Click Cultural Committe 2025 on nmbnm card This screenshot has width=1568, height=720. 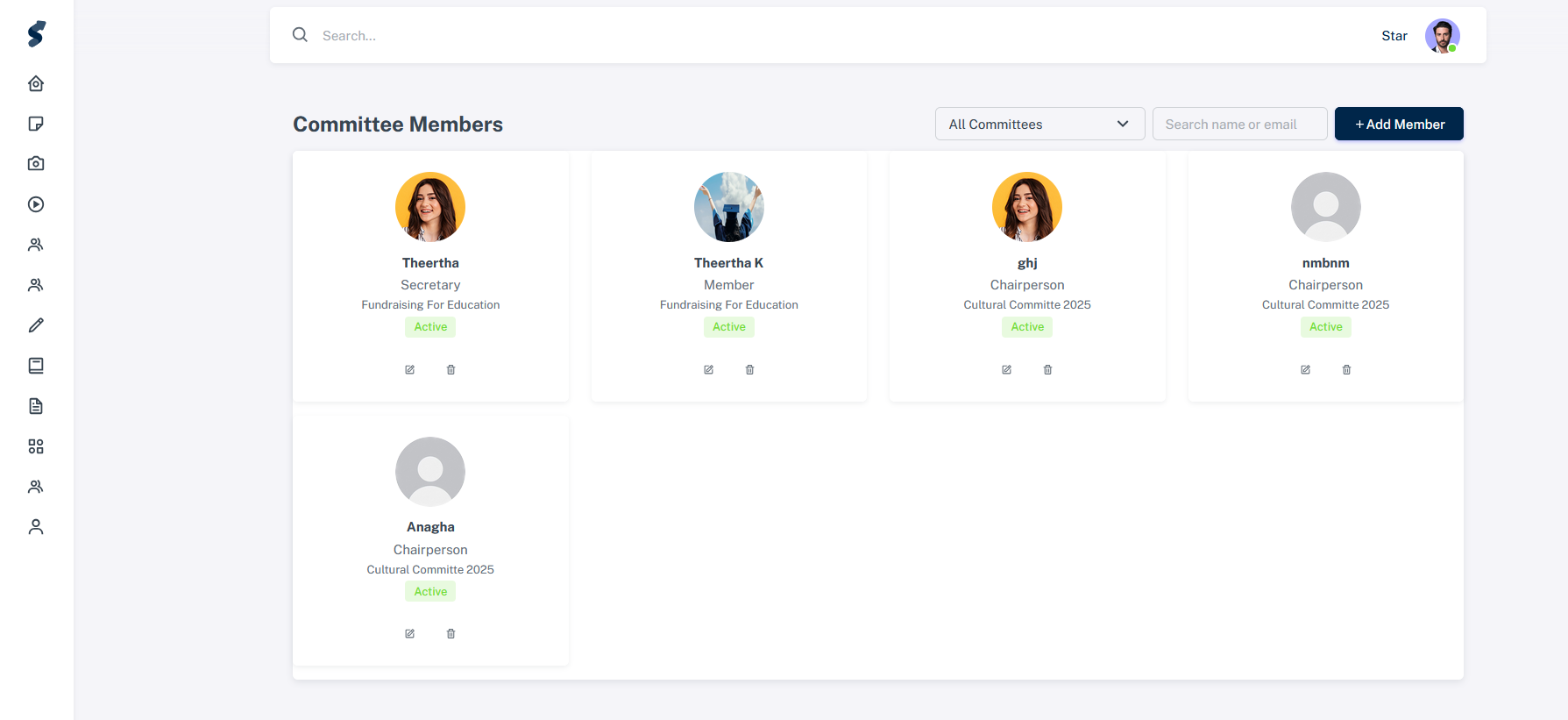click(1326, 305)
